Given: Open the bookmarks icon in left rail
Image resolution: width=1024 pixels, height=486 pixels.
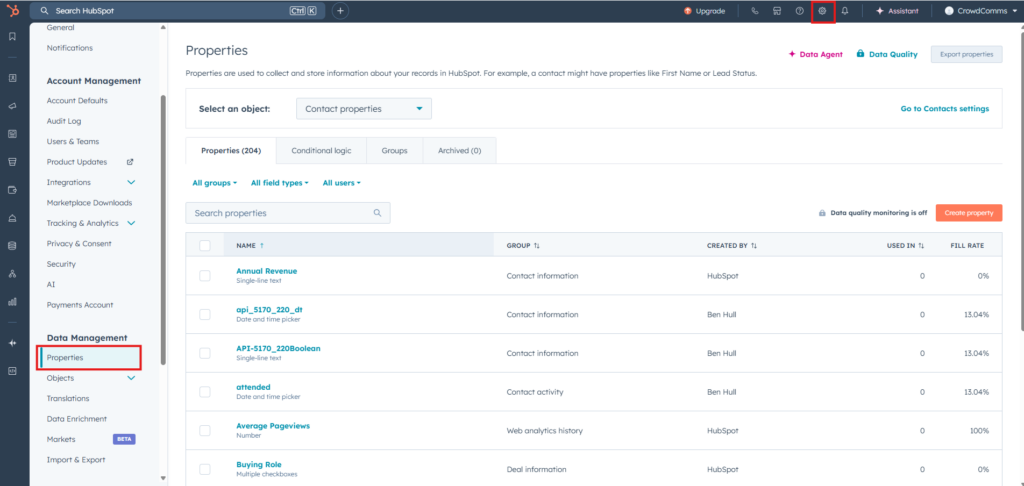Looking at the screenshot, I should tap(12, 37).
